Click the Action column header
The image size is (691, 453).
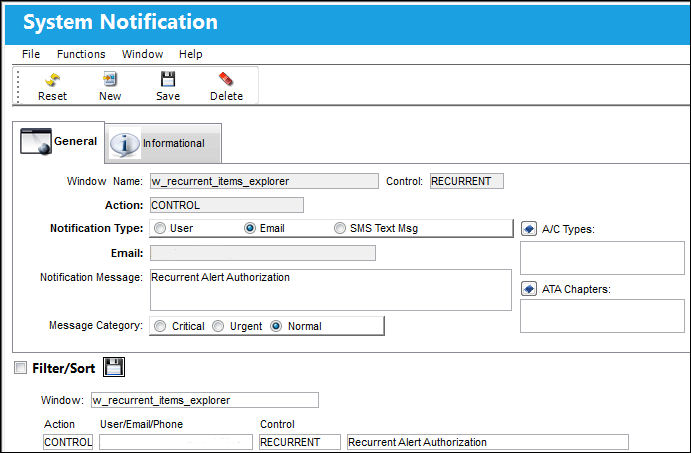[59, 424]
